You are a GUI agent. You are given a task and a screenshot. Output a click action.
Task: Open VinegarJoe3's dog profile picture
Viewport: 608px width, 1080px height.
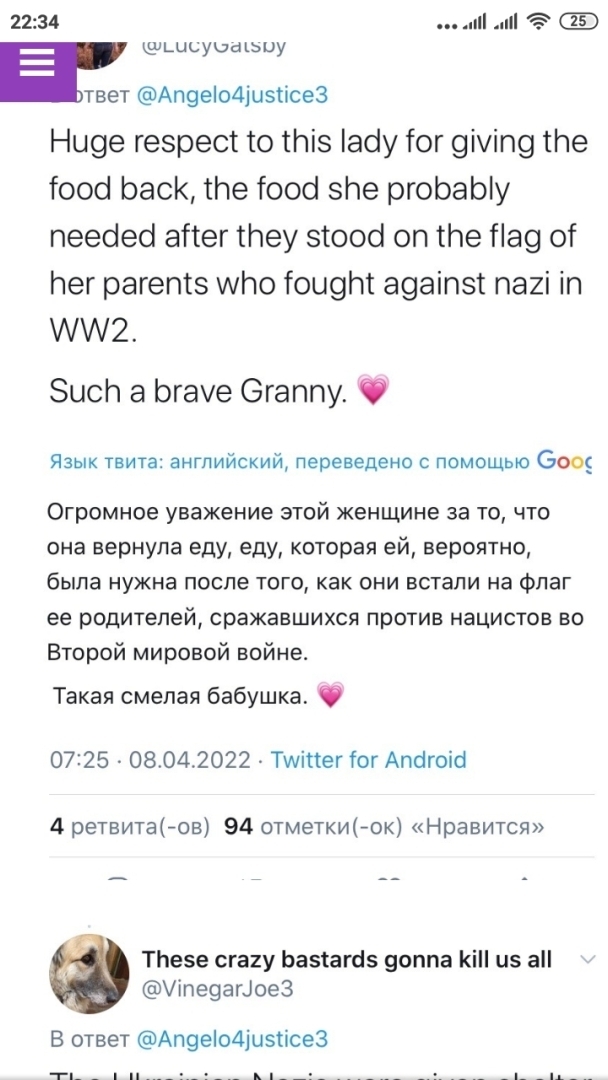pos(89,974)
